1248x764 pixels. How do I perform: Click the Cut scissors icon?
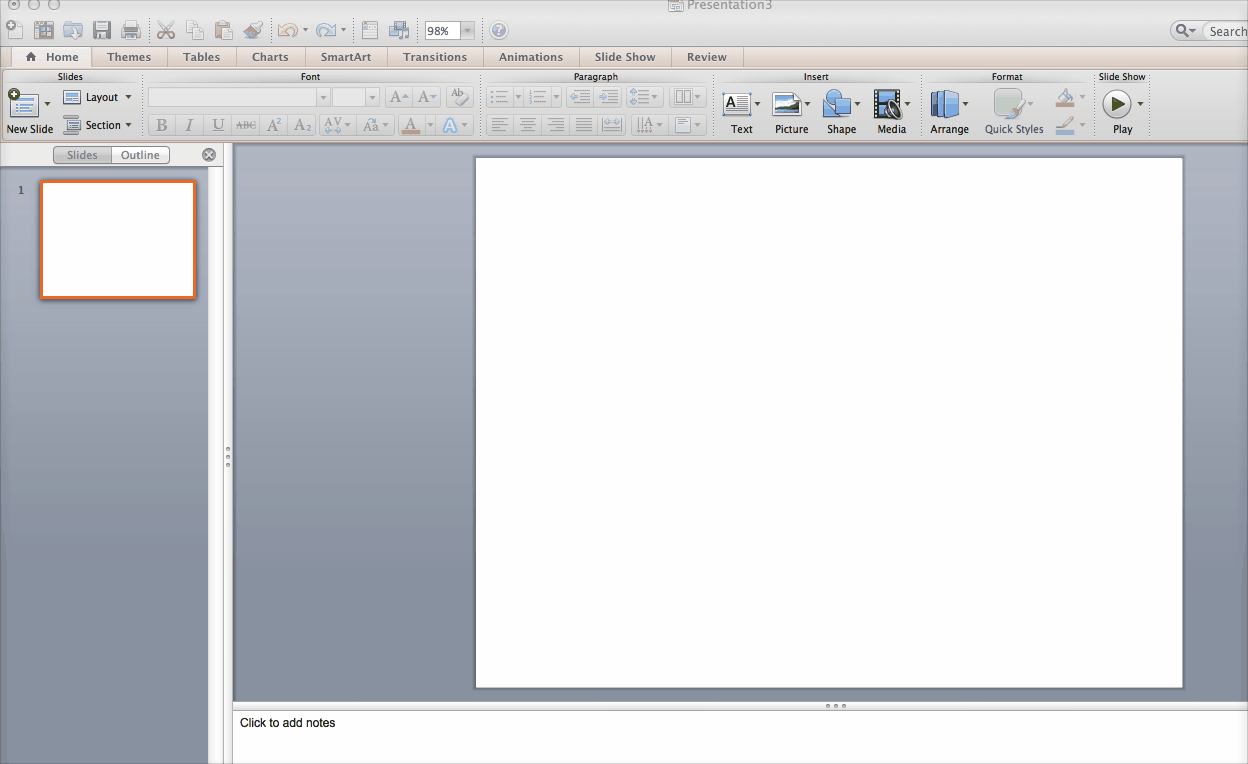tap(166, 31)
